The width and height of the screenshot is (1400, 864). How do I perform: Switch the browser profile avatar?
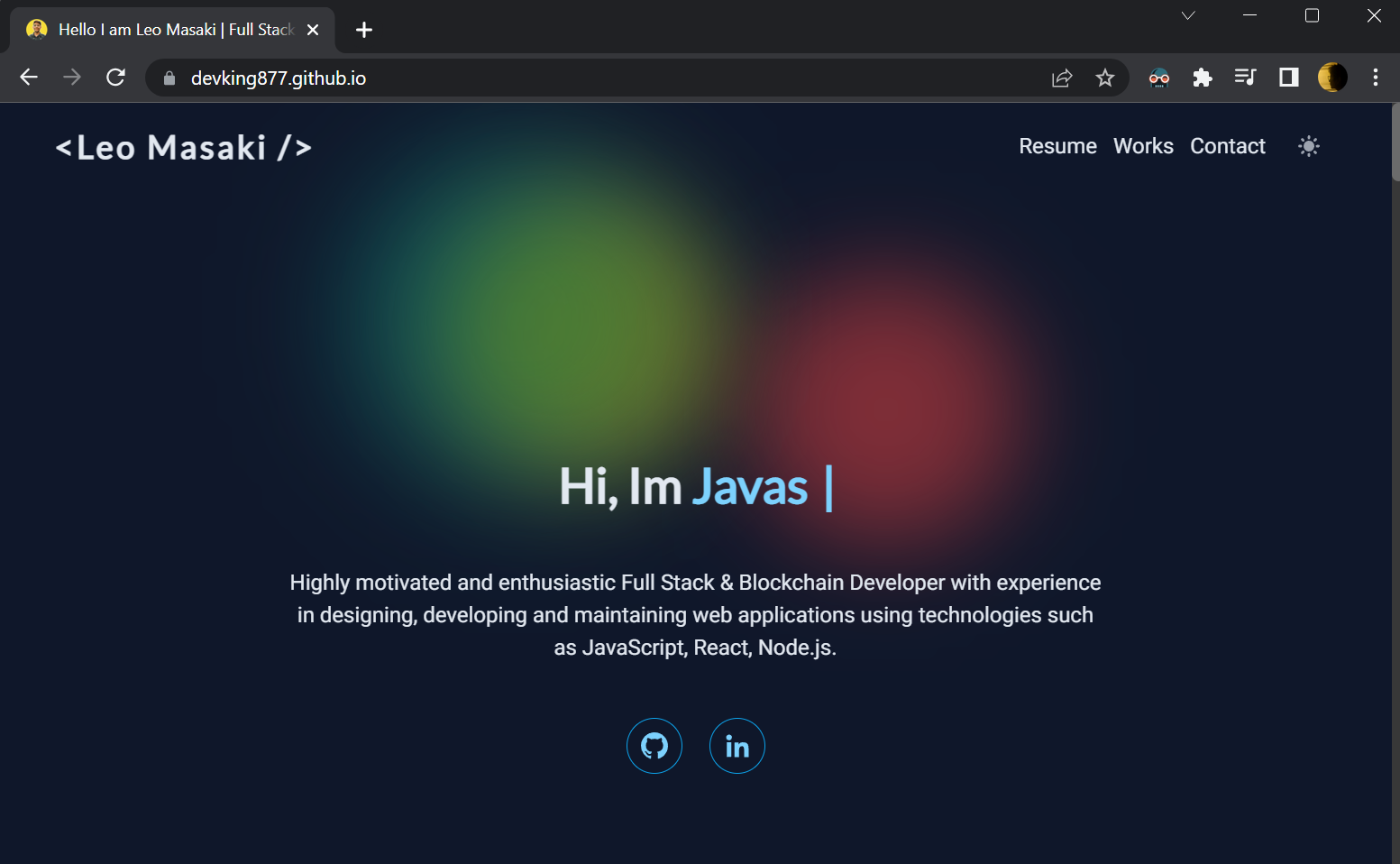coord(1331,78)
